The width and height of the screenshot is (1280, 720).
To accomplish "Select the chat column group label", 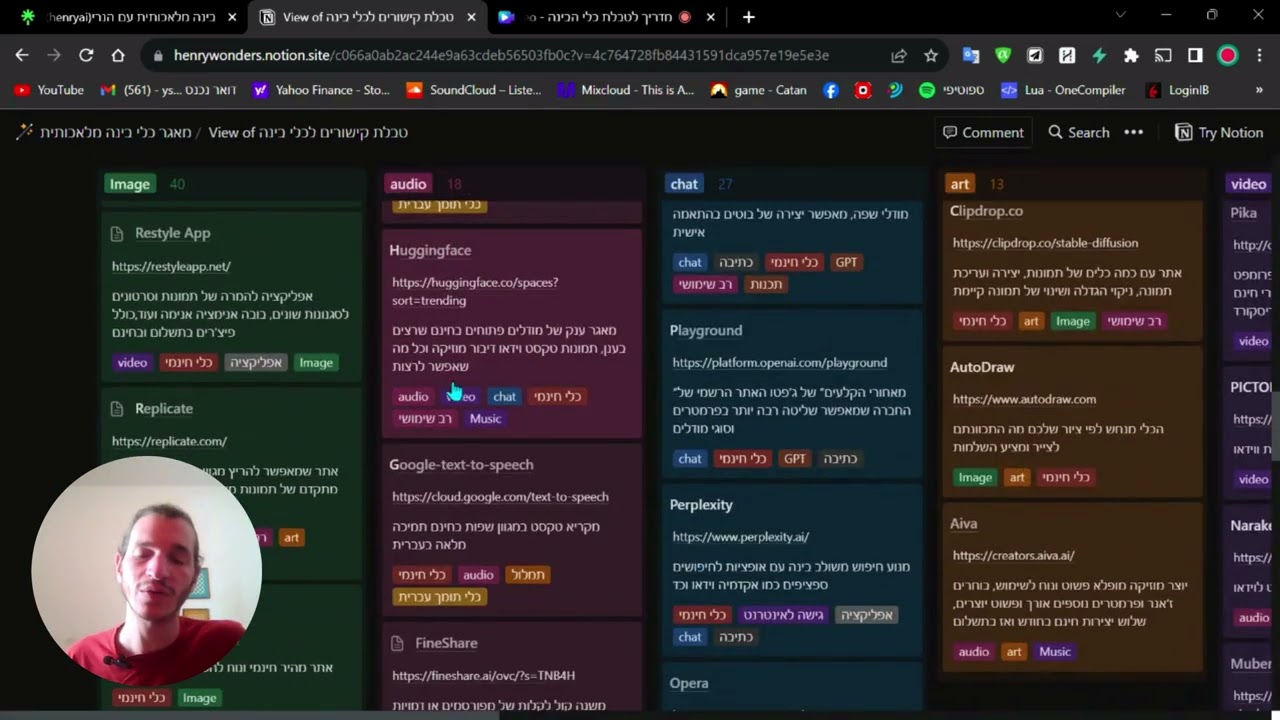I will (684, 184).
